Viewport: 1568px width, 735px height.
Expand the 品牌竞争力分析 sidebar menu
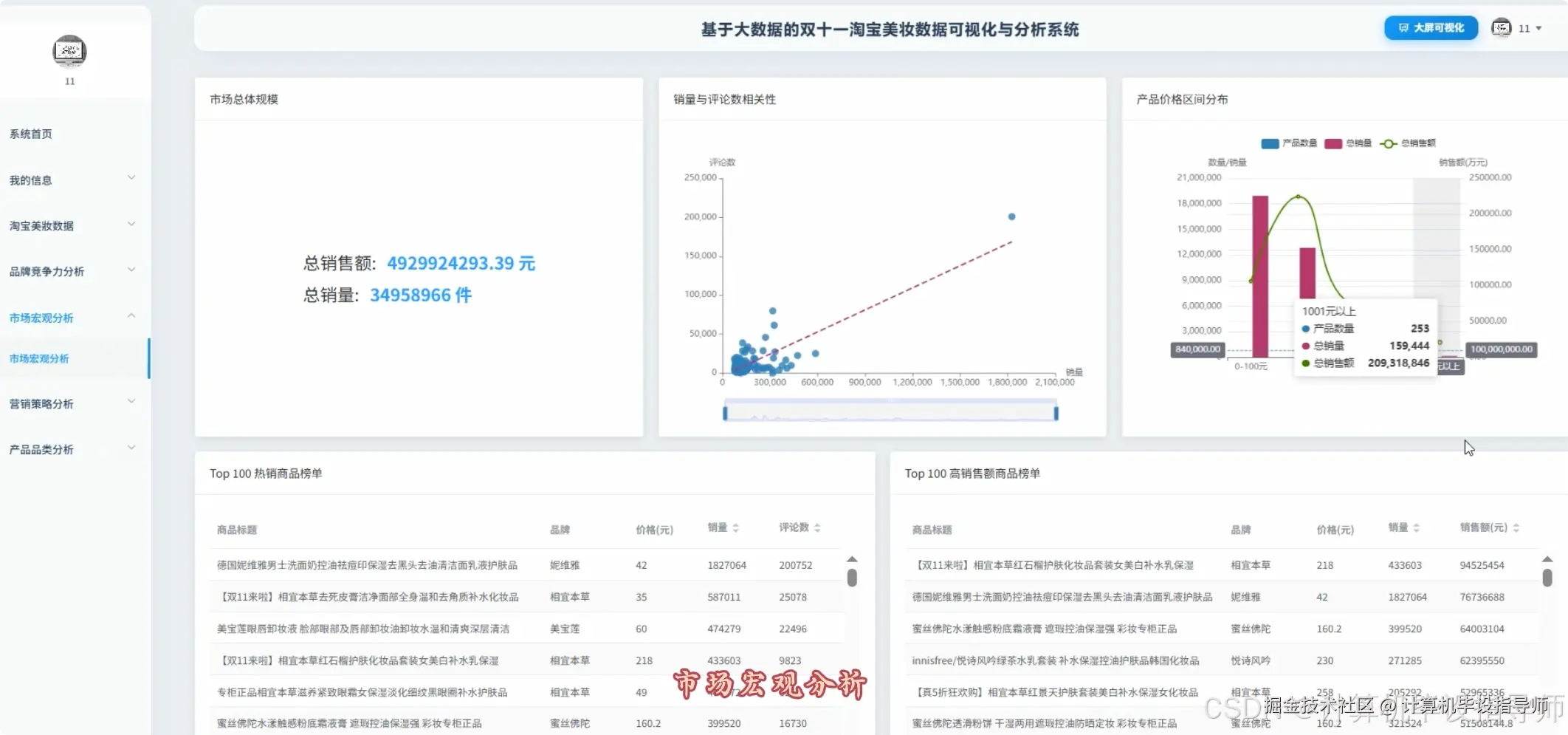click(70, 270)
